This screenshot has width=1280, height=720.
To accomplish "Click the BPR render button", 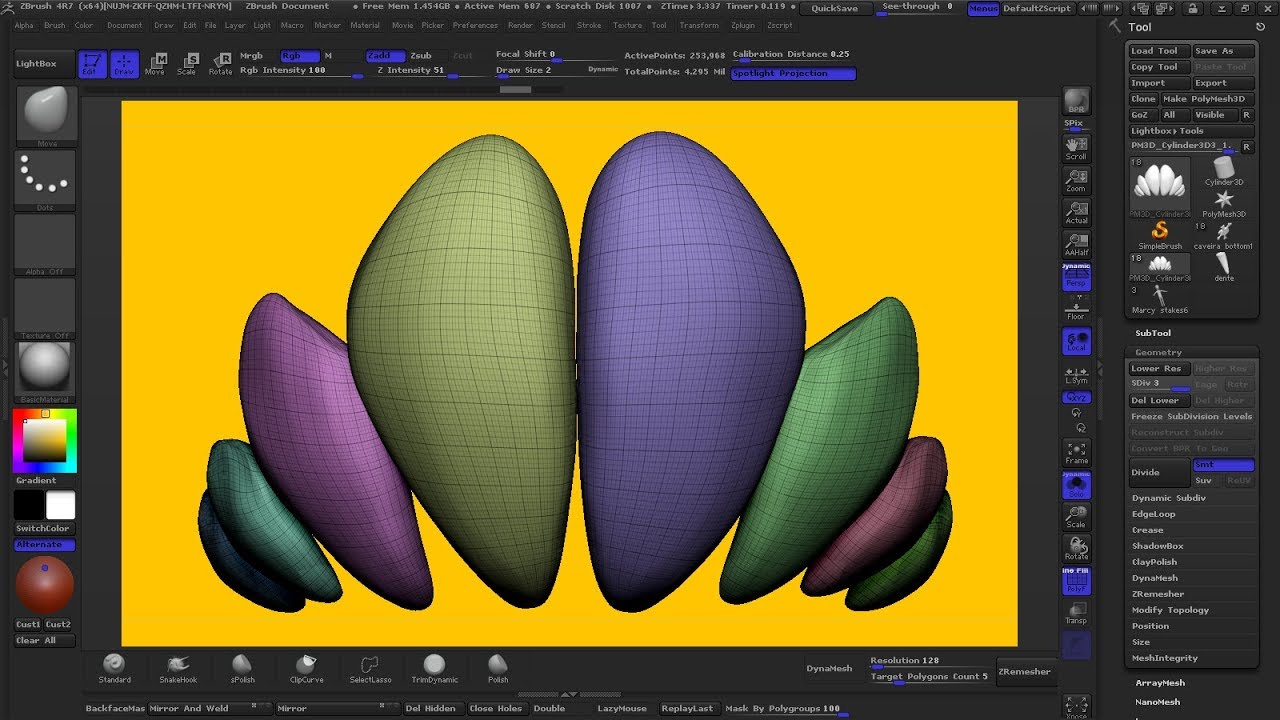I will [x=1076, y=101].
